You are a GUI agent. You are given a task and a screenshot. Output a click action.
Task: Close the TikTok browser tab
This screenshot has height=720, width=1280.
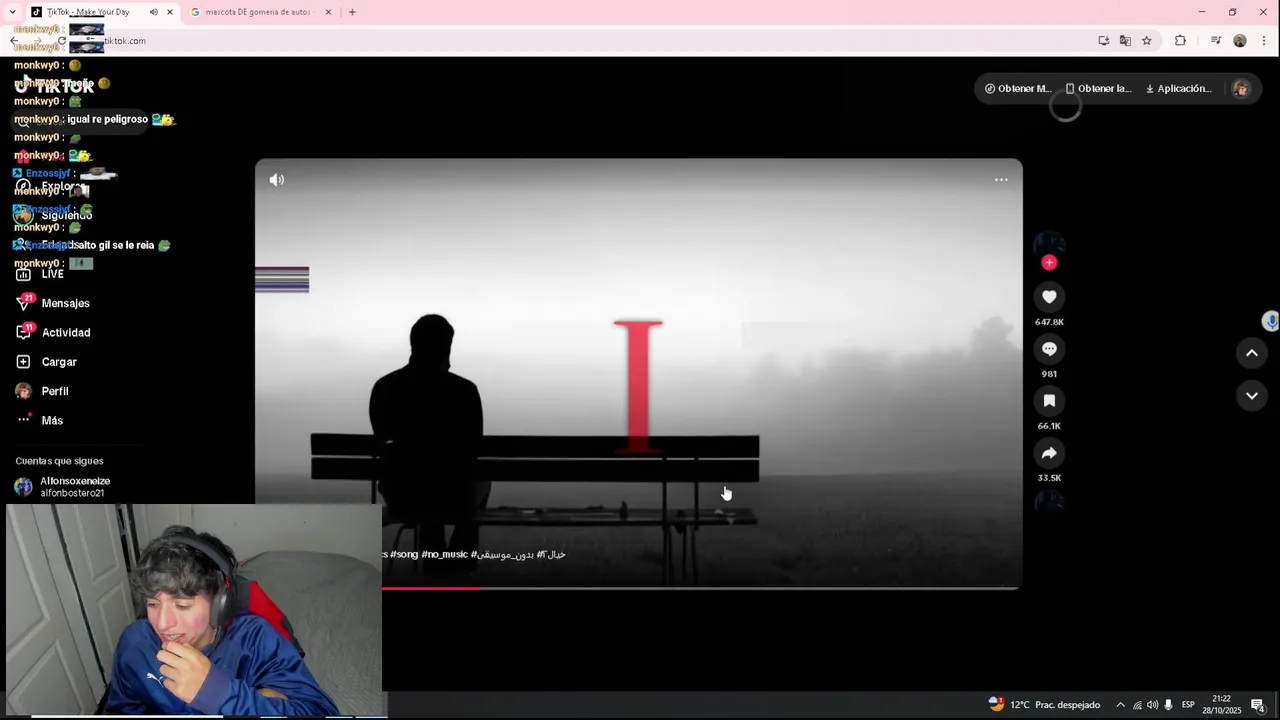point(170,12)
